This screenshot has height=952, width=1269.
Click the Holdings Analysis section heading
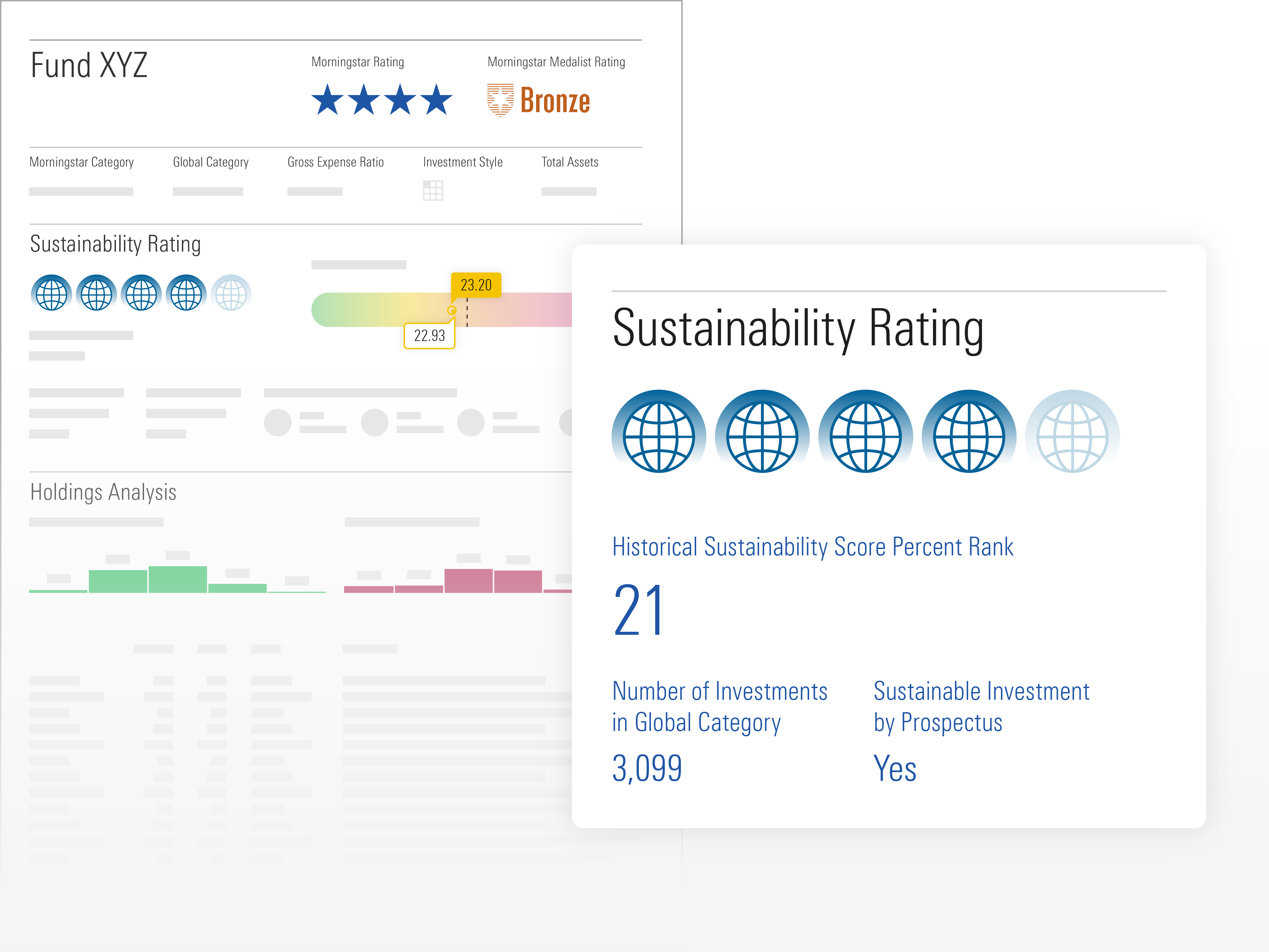pos(103,492)
